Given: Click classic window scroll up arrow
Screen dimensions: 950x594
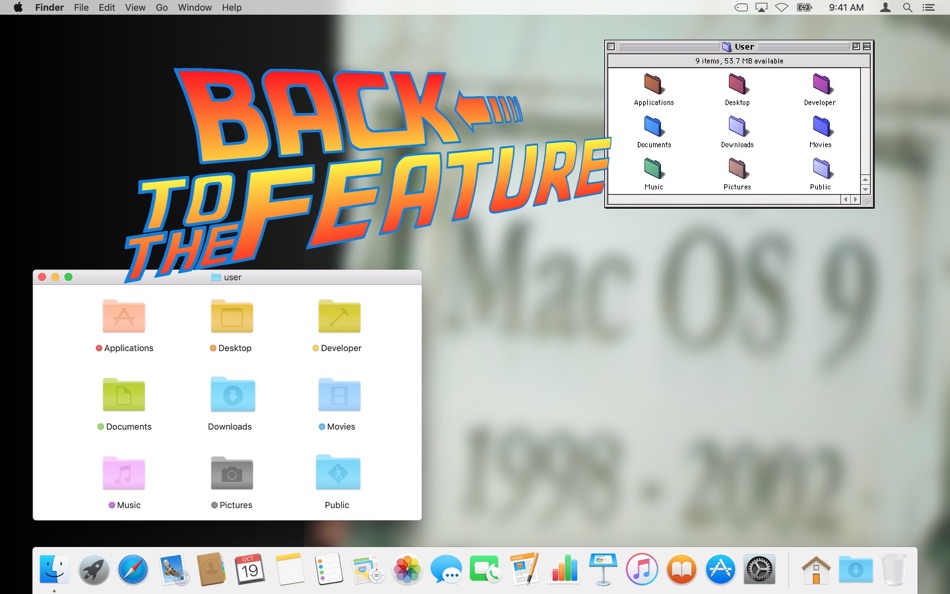Looking at the screenshot, I should click(x=865, y=179).
